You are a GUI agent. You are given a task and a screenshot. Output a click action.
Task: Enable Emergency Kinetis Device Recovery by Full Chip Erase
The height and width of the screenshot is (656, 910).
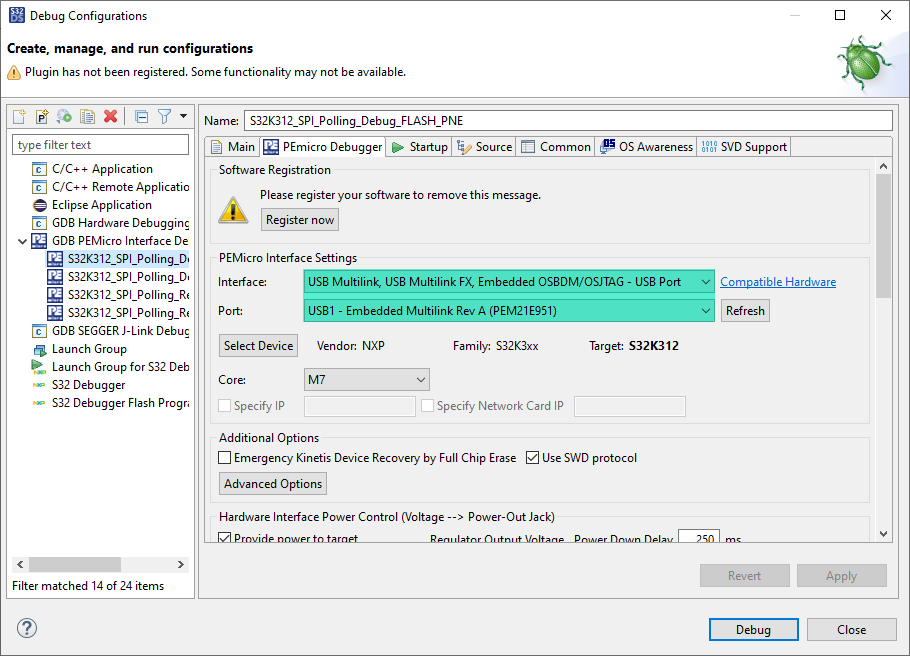pos(225,457)
